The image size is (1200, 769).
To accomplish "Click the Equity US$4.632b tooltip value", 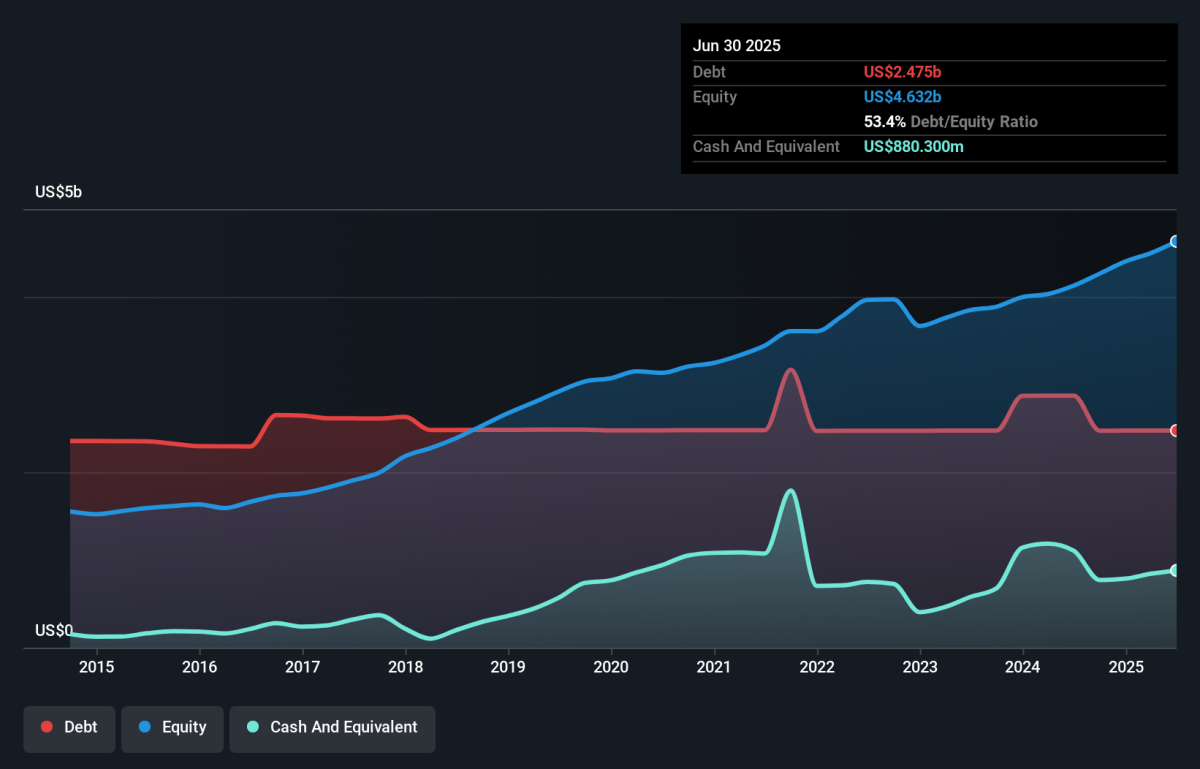I will pos(903,97).
